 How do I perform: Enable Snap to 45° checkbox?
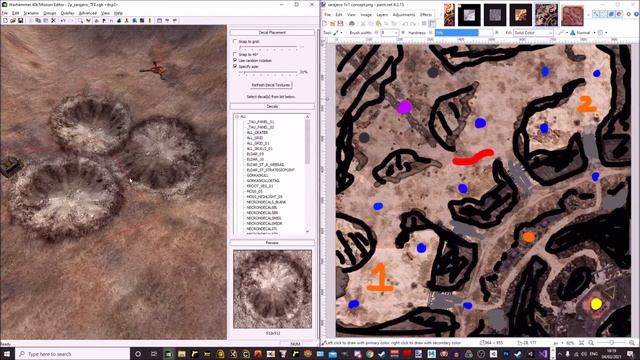(235, 54)
